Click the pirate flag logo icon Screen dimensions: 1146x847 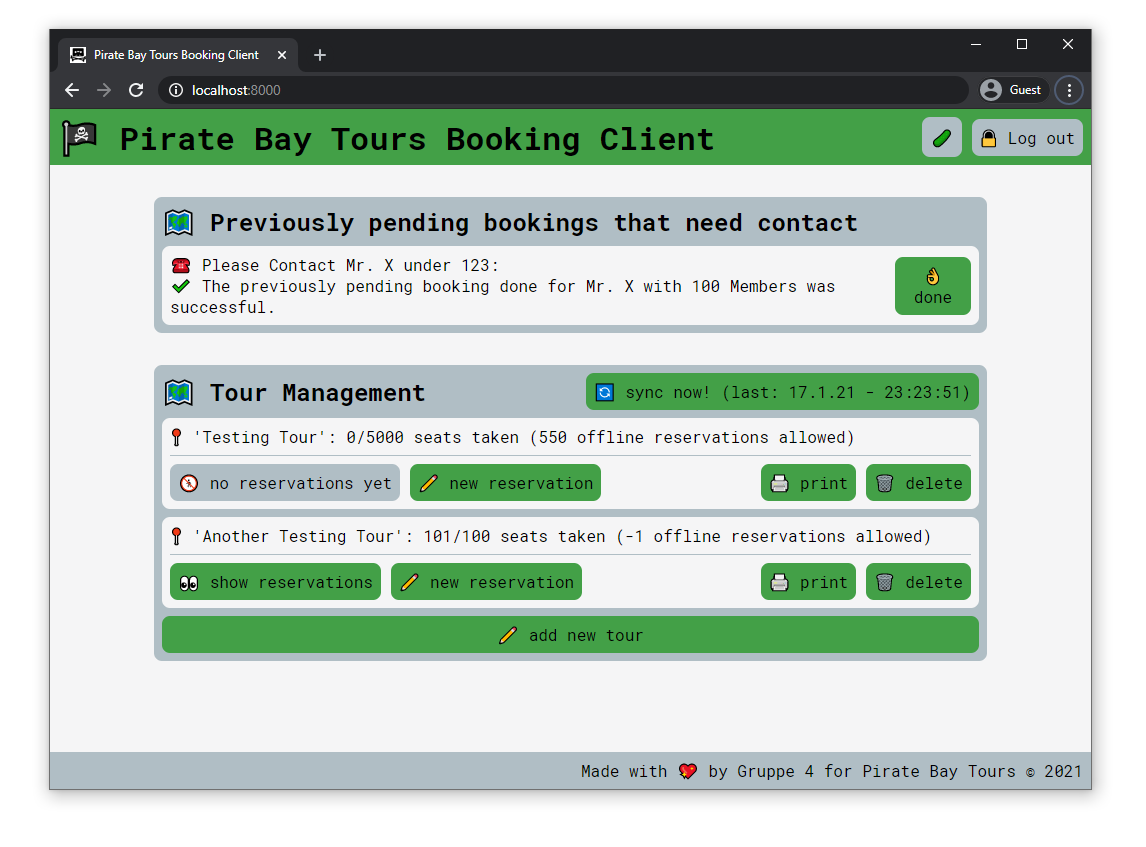tap(80, 137)
